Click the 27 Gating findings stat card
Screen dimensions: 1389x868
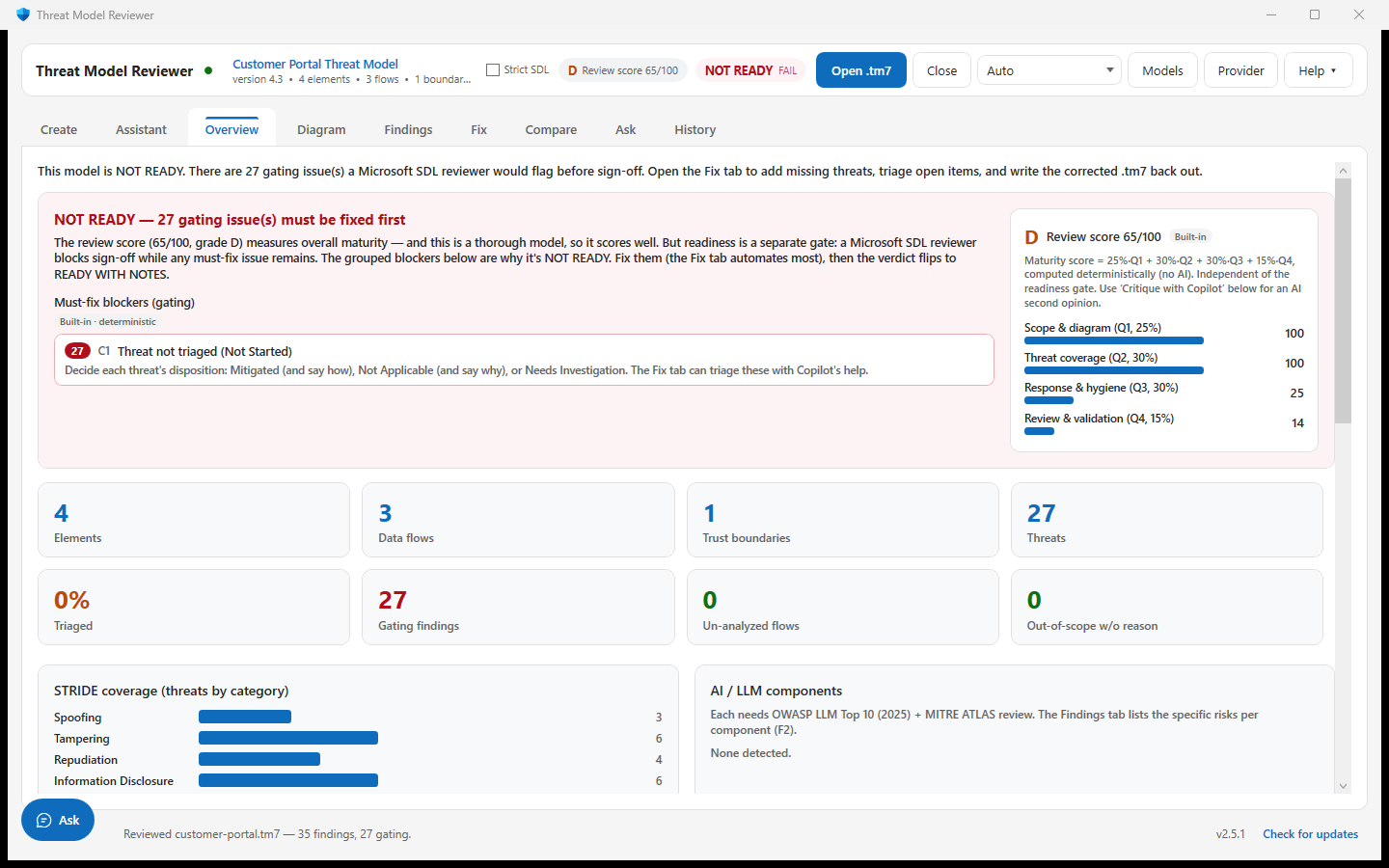click(518, 607)
